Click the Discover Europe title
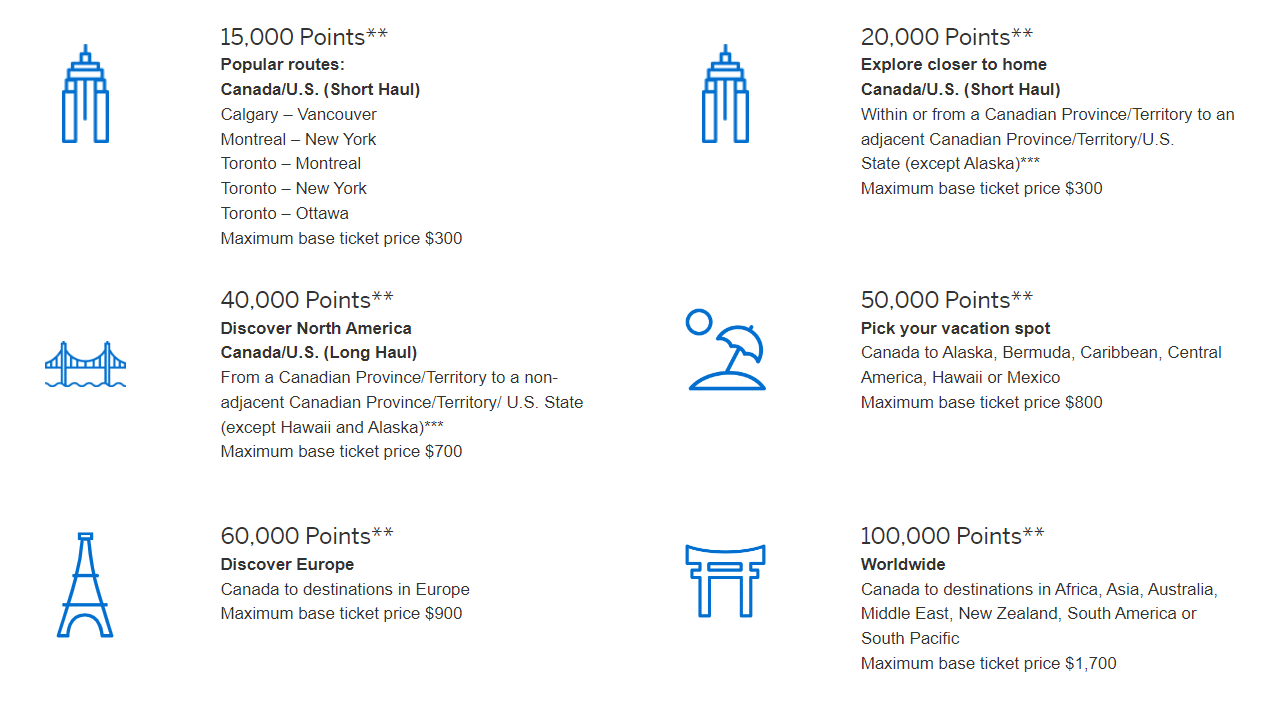The image size is (1266, 706). click(x=287, y=564)
